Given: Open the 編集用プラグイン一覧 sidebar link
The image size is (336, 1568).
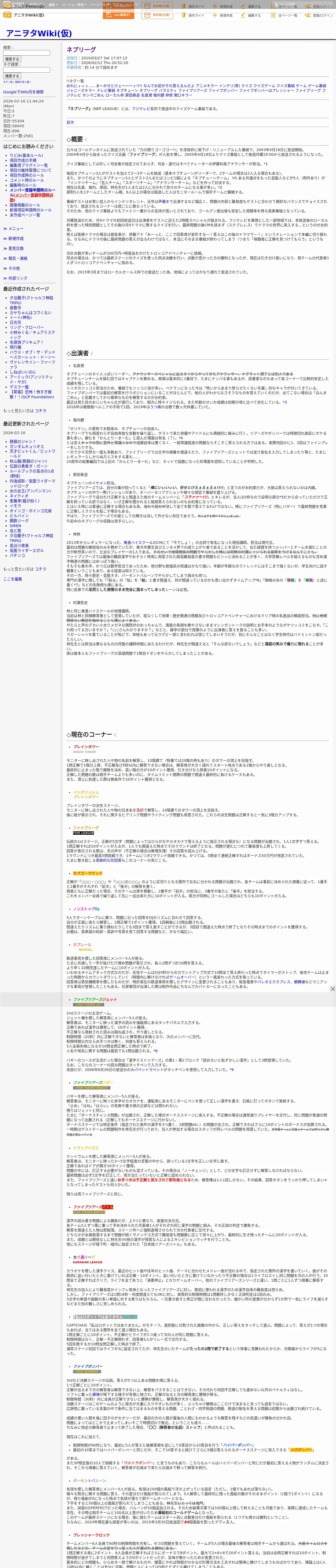Looking at the screenshot, I should (29, 166).
